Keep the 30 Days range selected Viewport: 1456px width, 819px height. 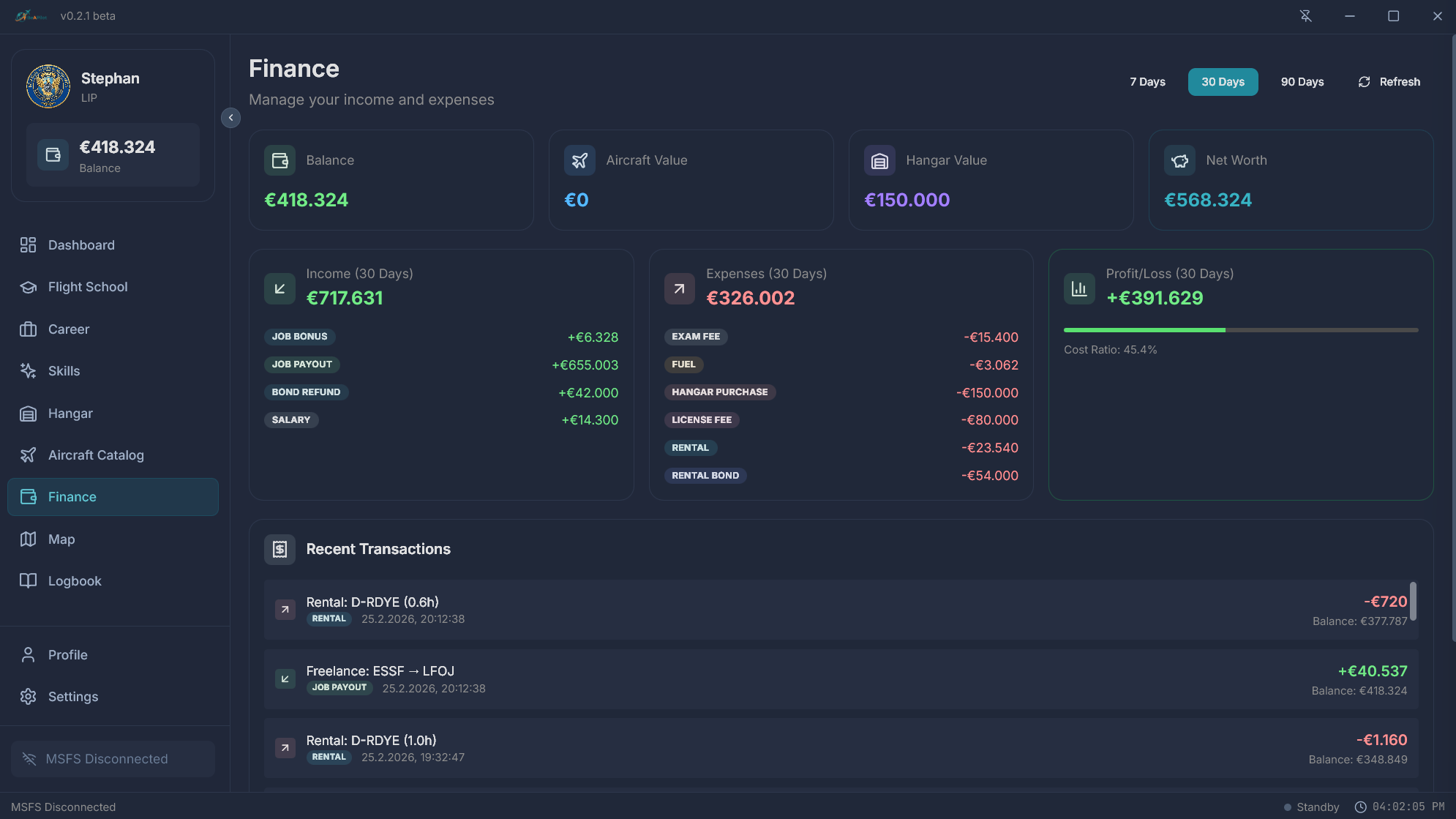pos(1223,81)
